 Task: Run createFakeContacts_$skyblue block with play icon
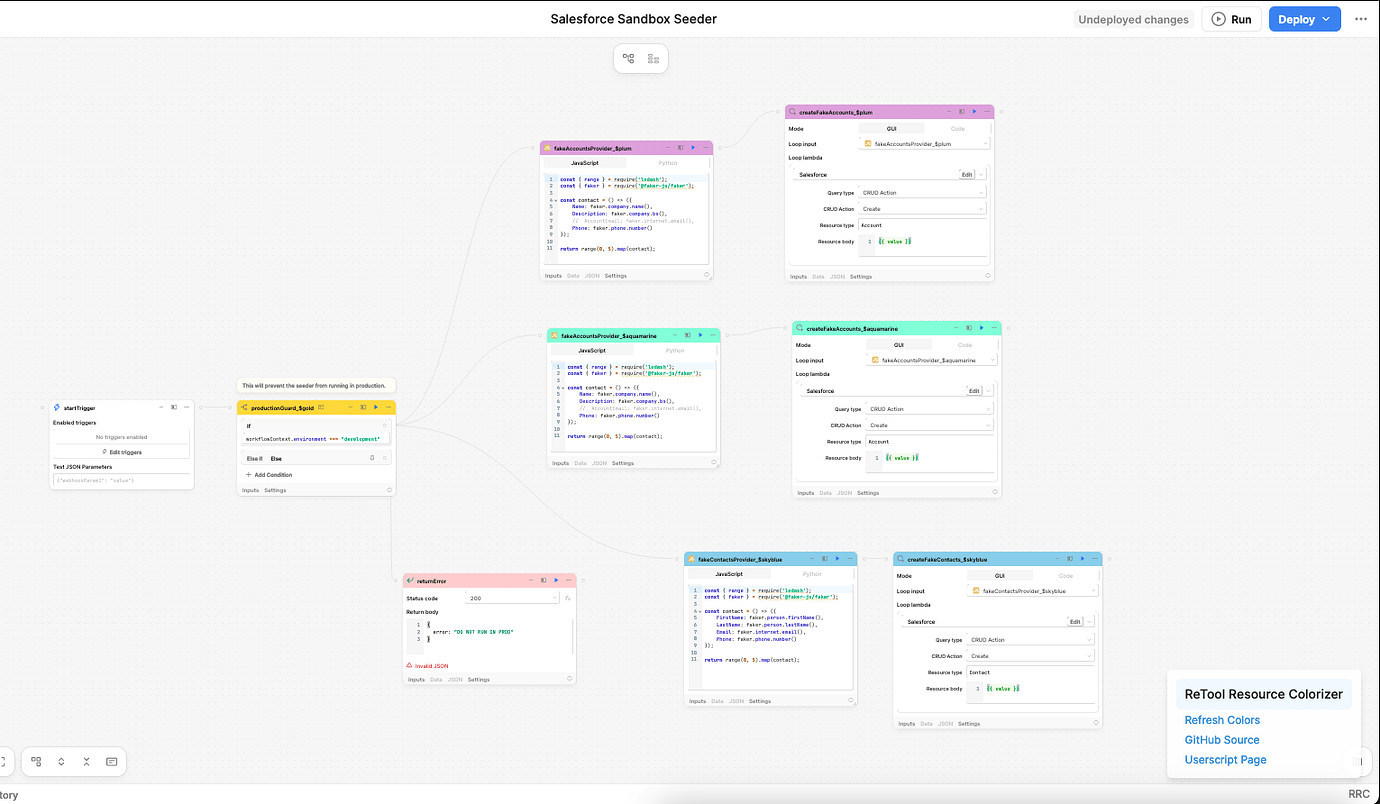pyautogui.click(x=1082, y=559)
